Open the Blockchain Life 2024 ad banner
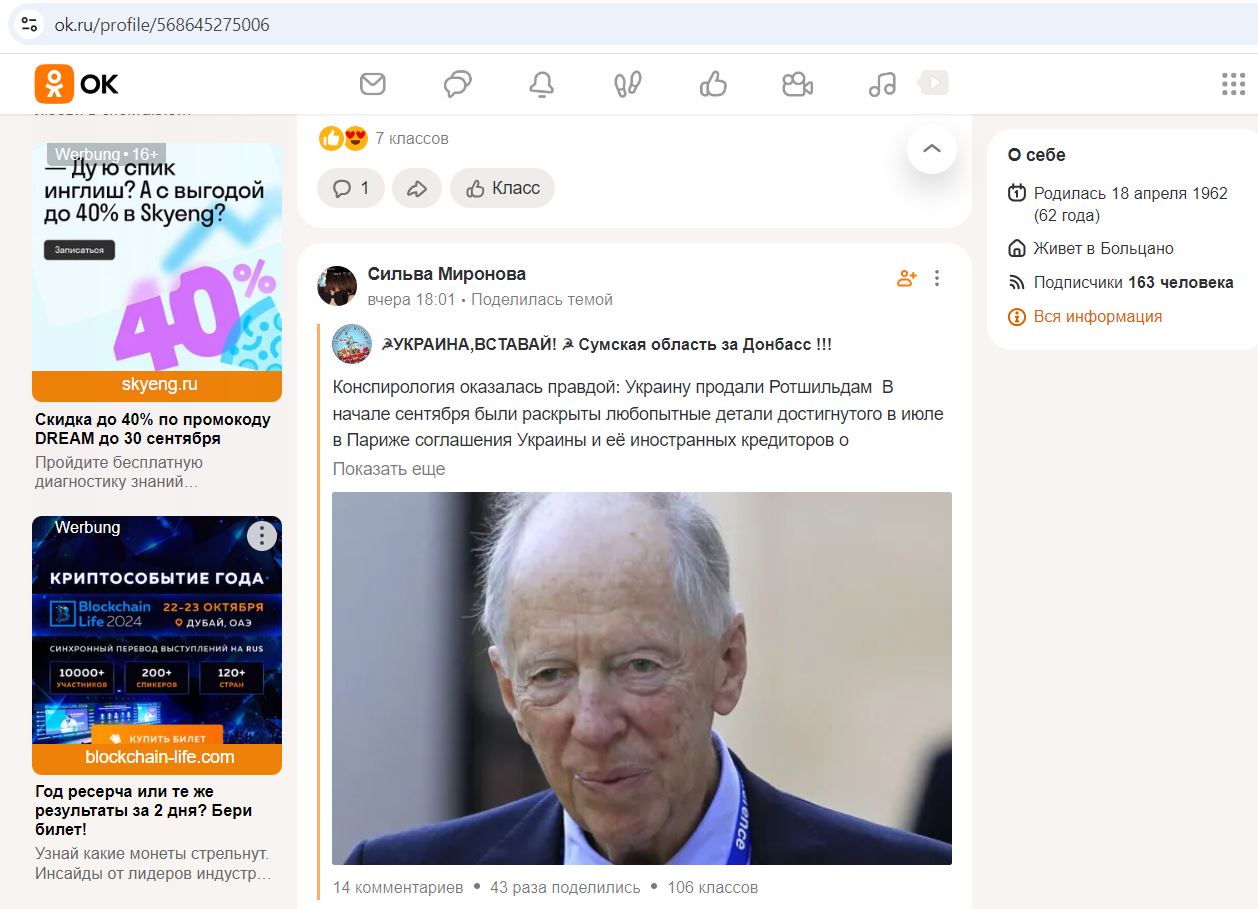Viewport: 1258px width, 909px height. pyautogui.click(x=157, y=630)
